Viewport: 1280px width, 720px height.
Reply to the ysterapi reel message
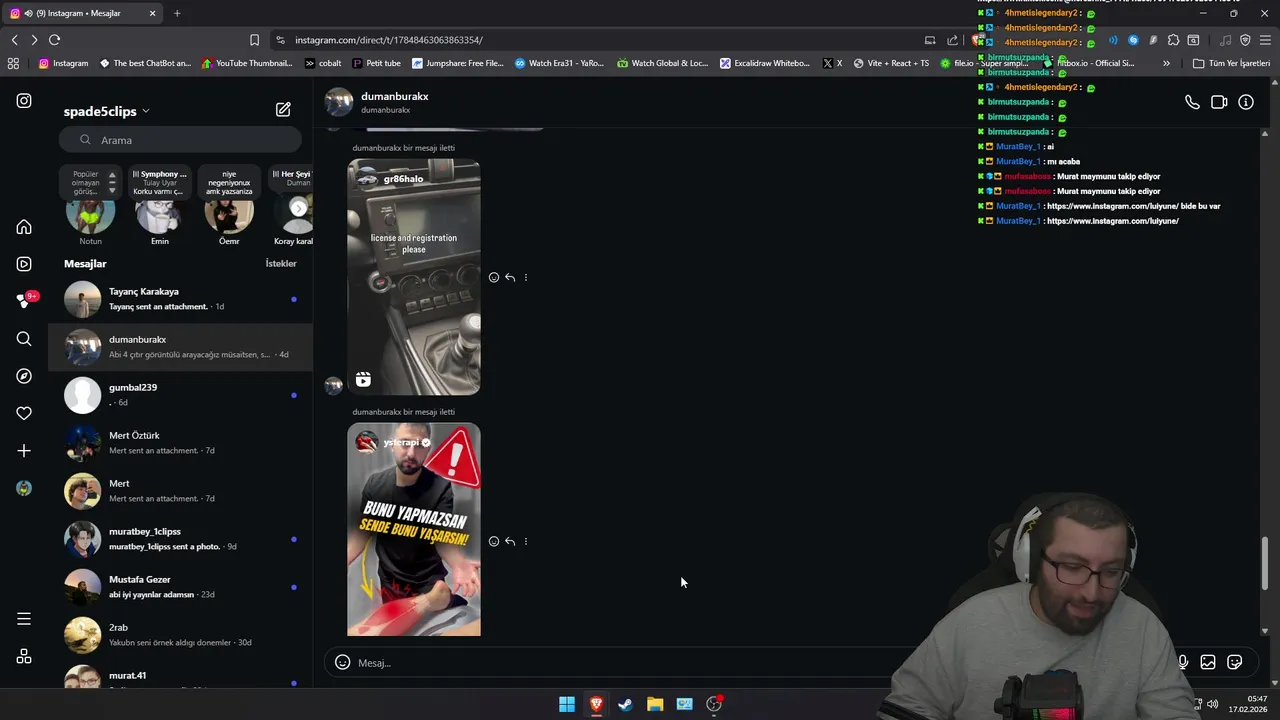point(510,541)
